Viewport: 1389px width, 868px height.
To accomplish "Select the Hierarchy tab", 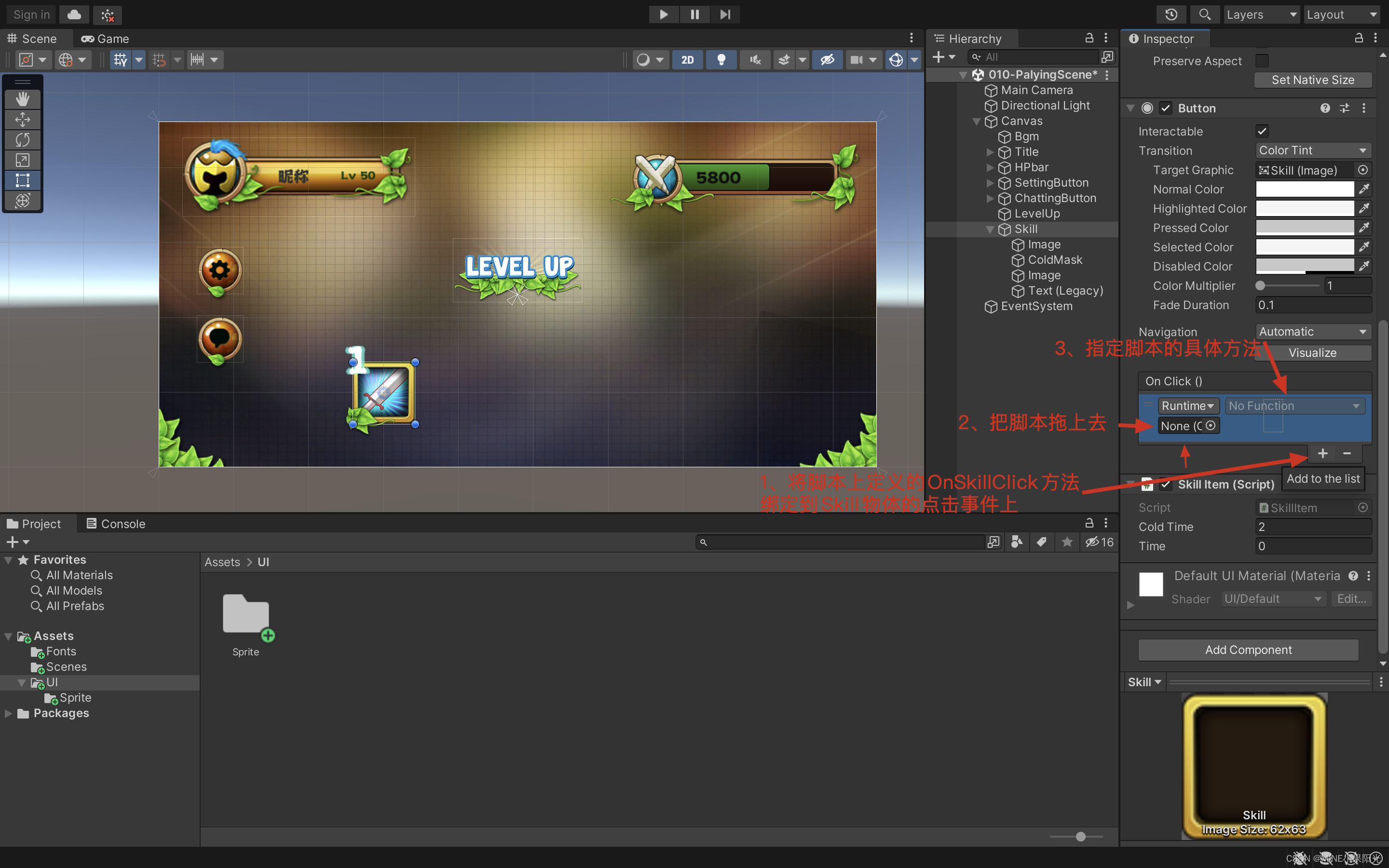I will tap(968, 39).
